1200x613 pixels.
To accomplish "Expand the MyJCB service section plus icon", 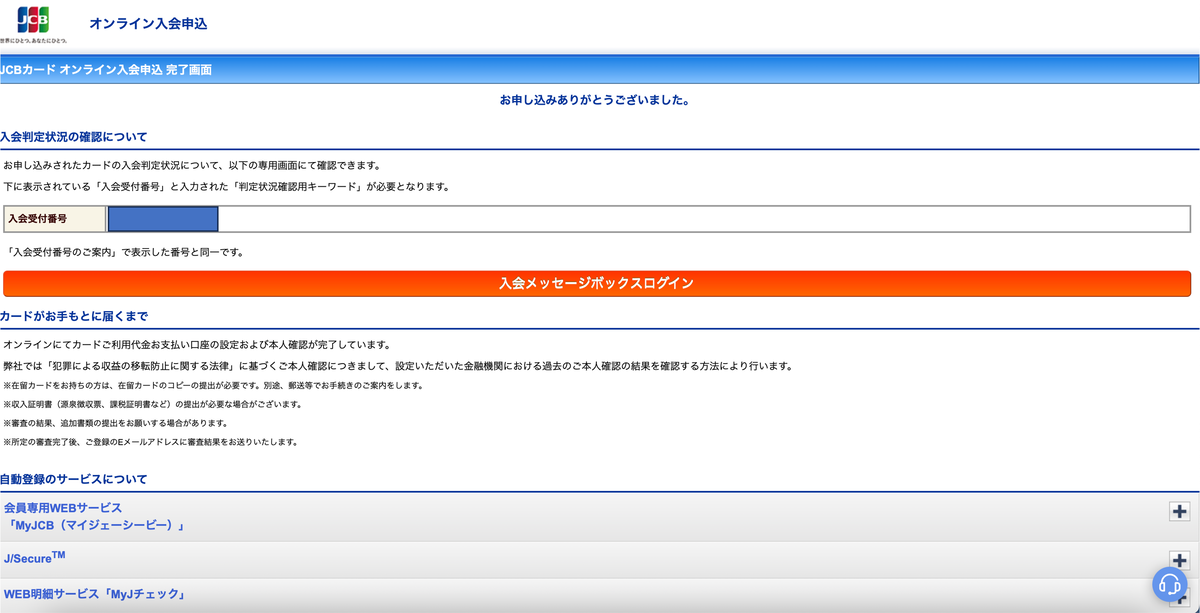I will point(1179,511).
